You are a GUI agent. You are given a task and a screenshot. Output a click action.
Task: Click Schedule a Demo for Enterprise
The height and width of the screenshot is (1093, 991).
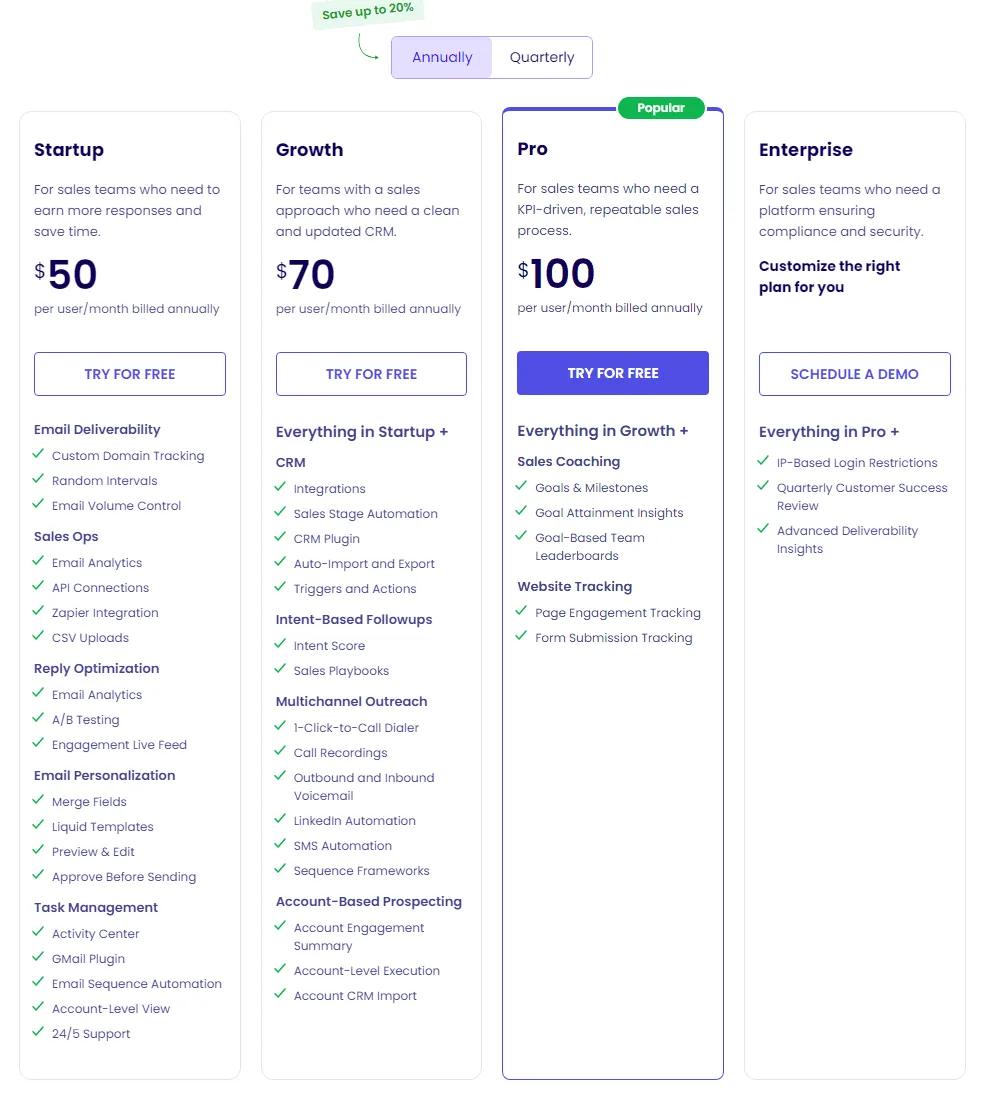(x=854, y=373)
